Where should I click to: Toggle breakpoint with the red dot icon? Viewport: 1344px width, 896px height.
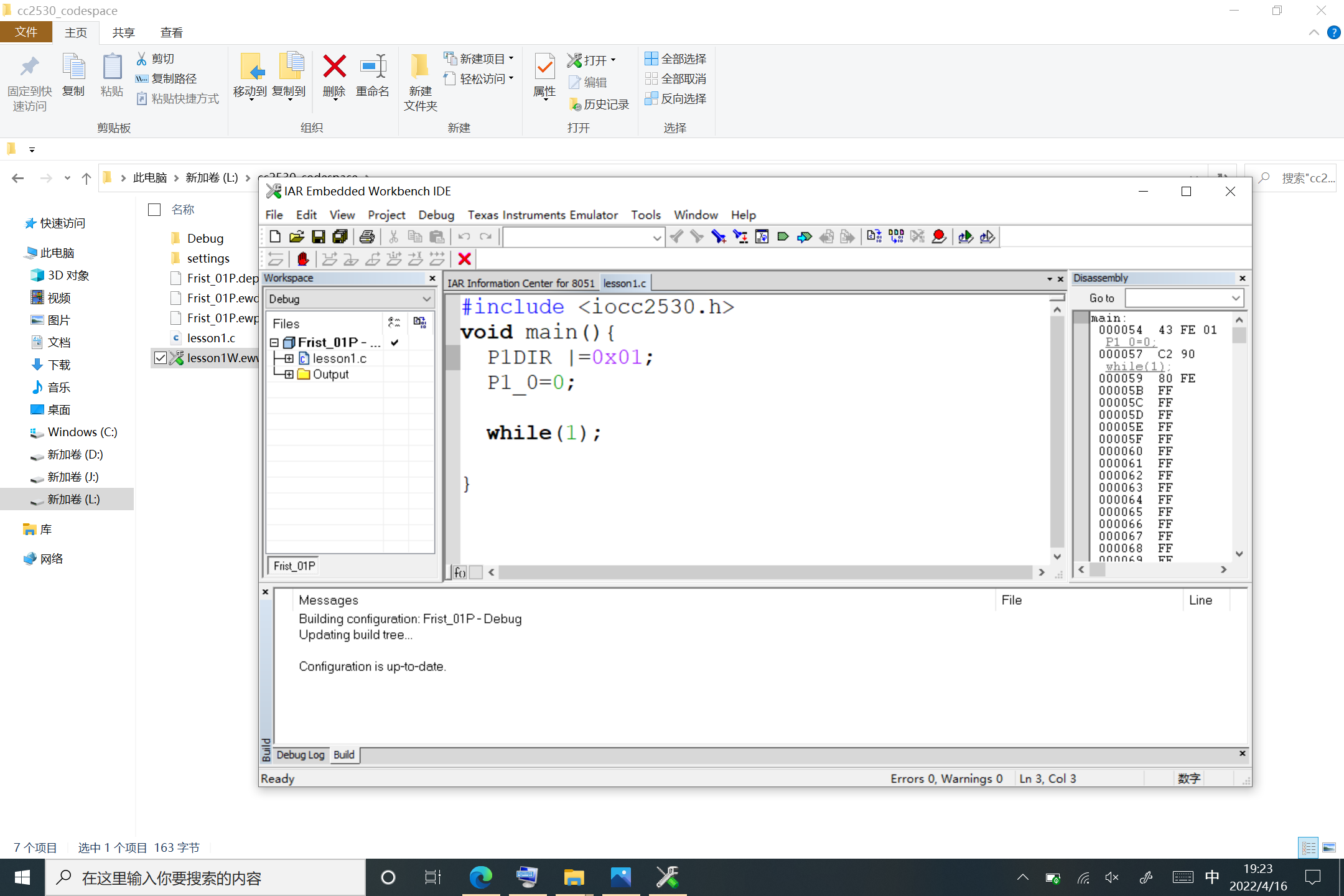(x=939, y=236)
